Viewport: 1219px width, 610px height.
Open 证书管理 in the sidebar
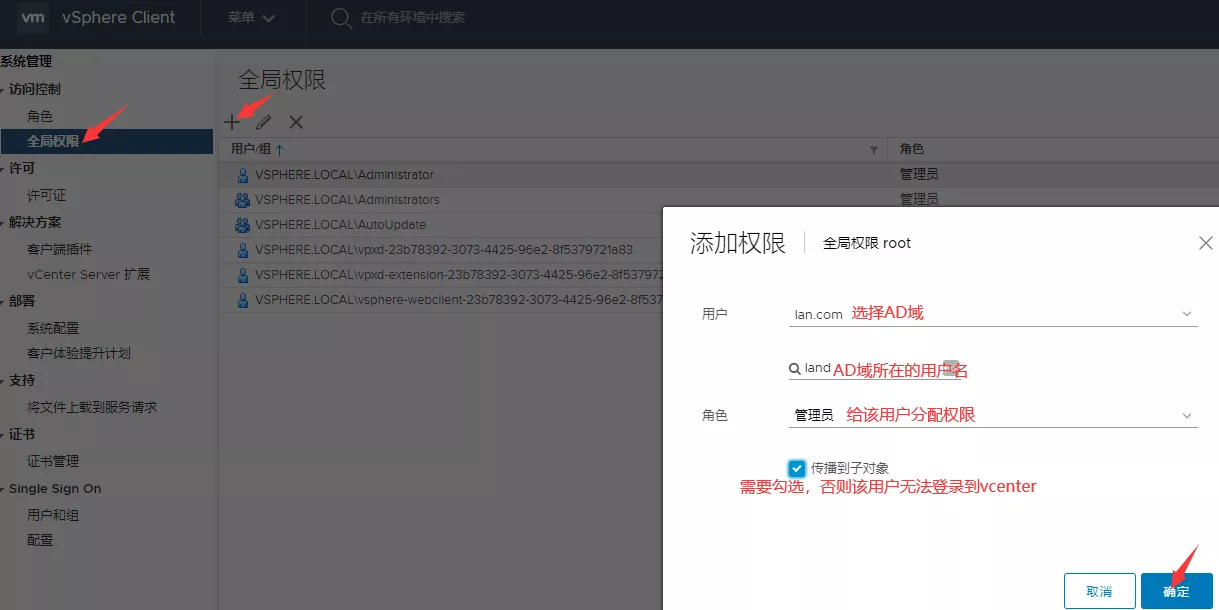tap(53, 461)
